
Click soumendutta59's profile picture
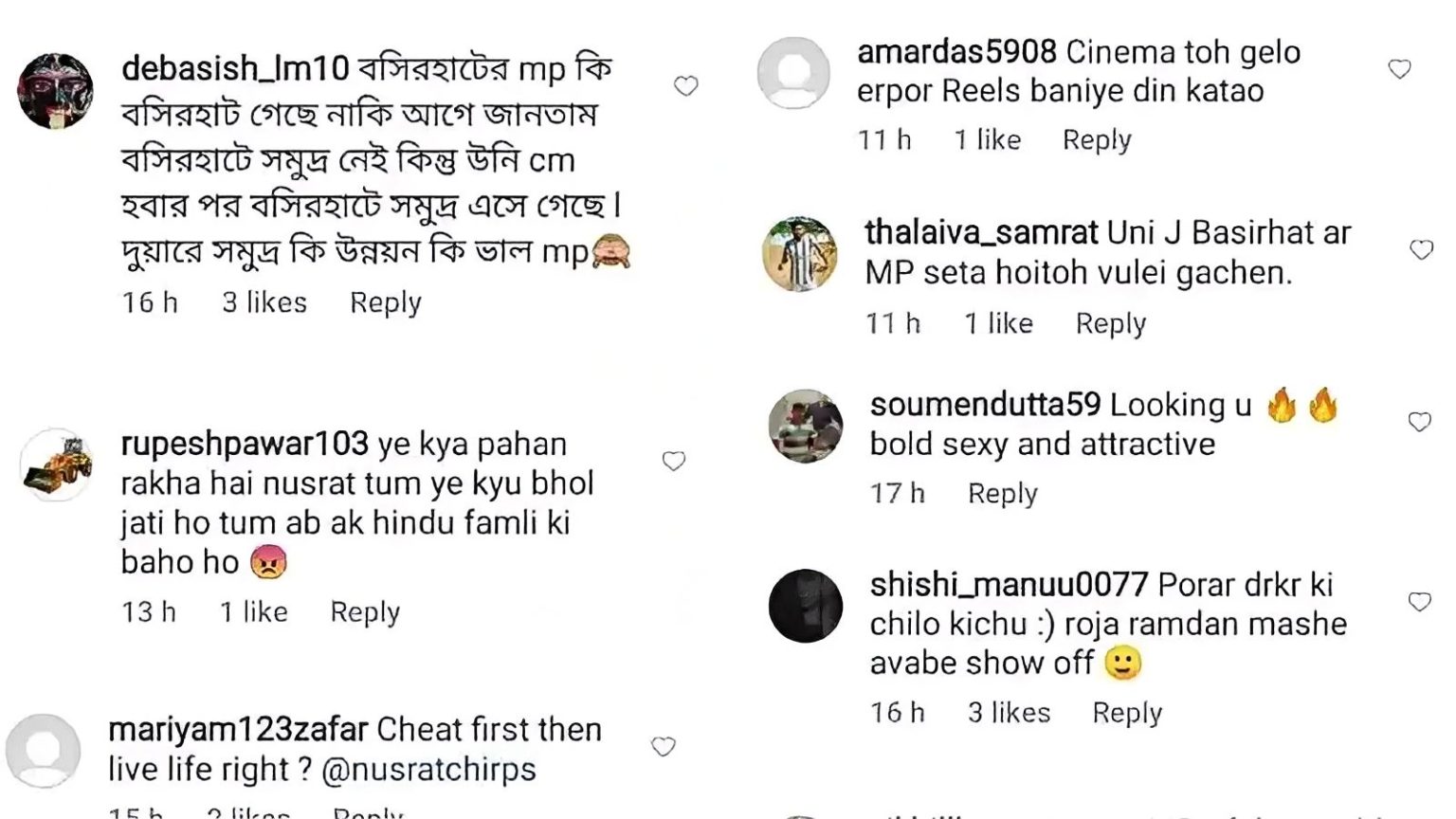(805, 426)
